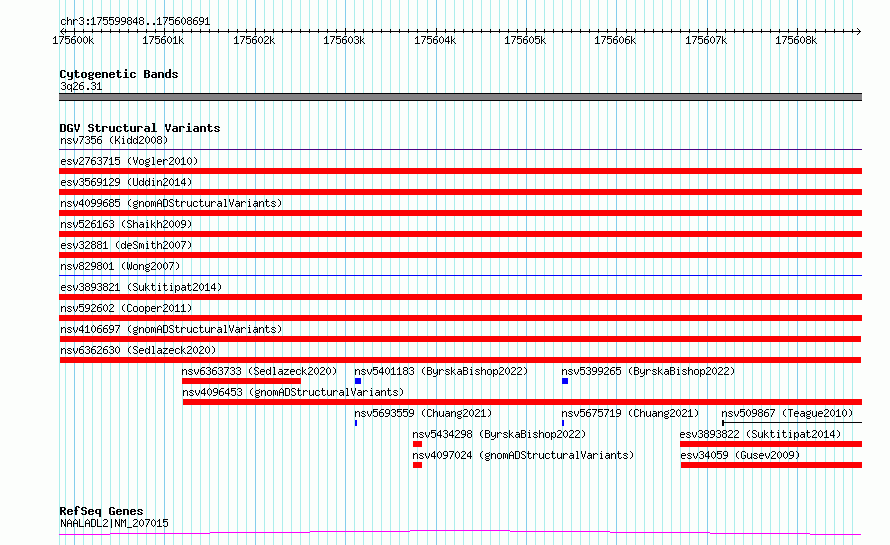Image resolution: width=890 pixels, height=545 pixels.
Task: Click the RefSeq Genes track heading
Action: point(101,511)
